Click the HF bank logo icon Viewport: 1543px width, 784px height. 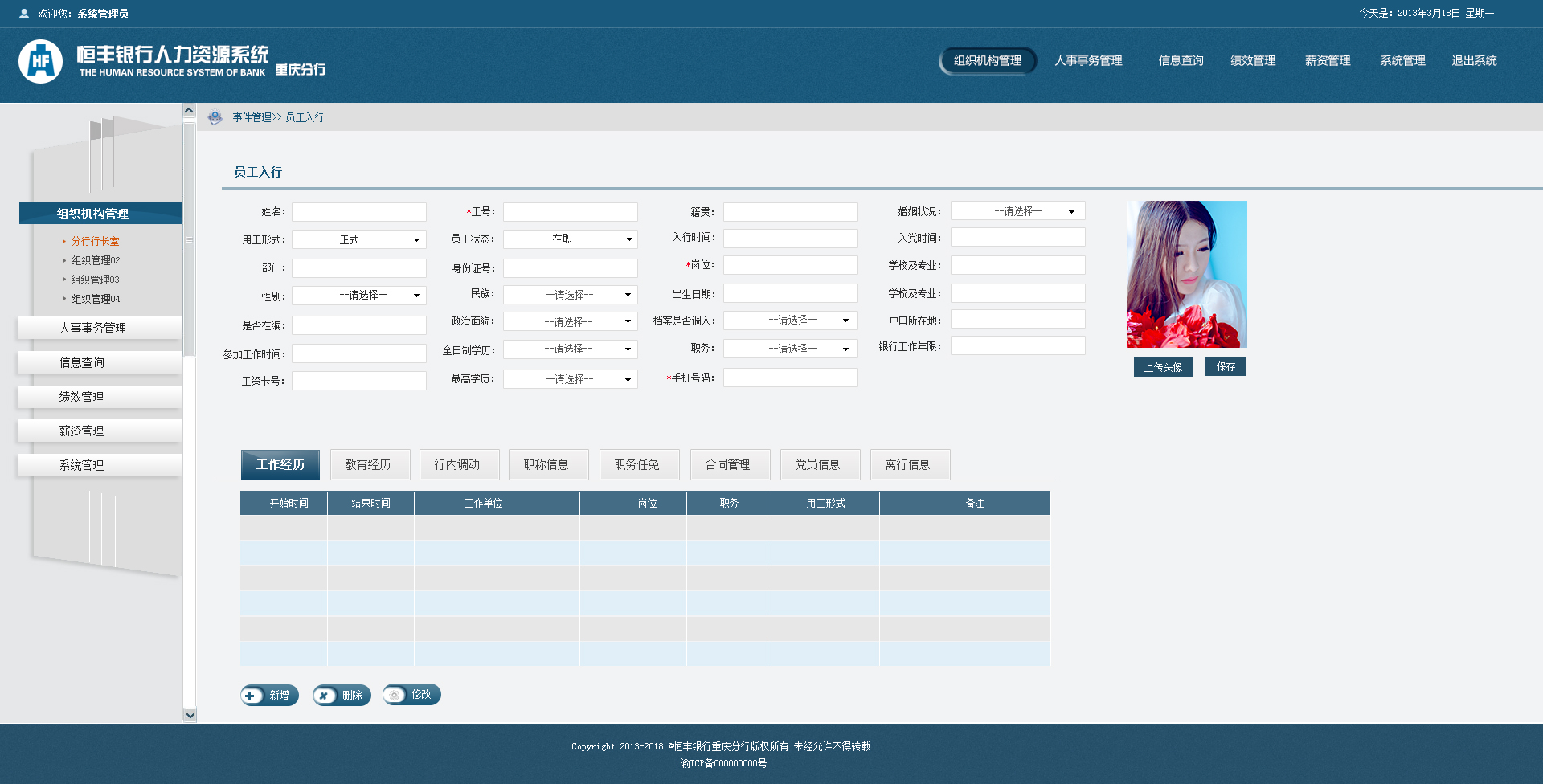point(40,61)
